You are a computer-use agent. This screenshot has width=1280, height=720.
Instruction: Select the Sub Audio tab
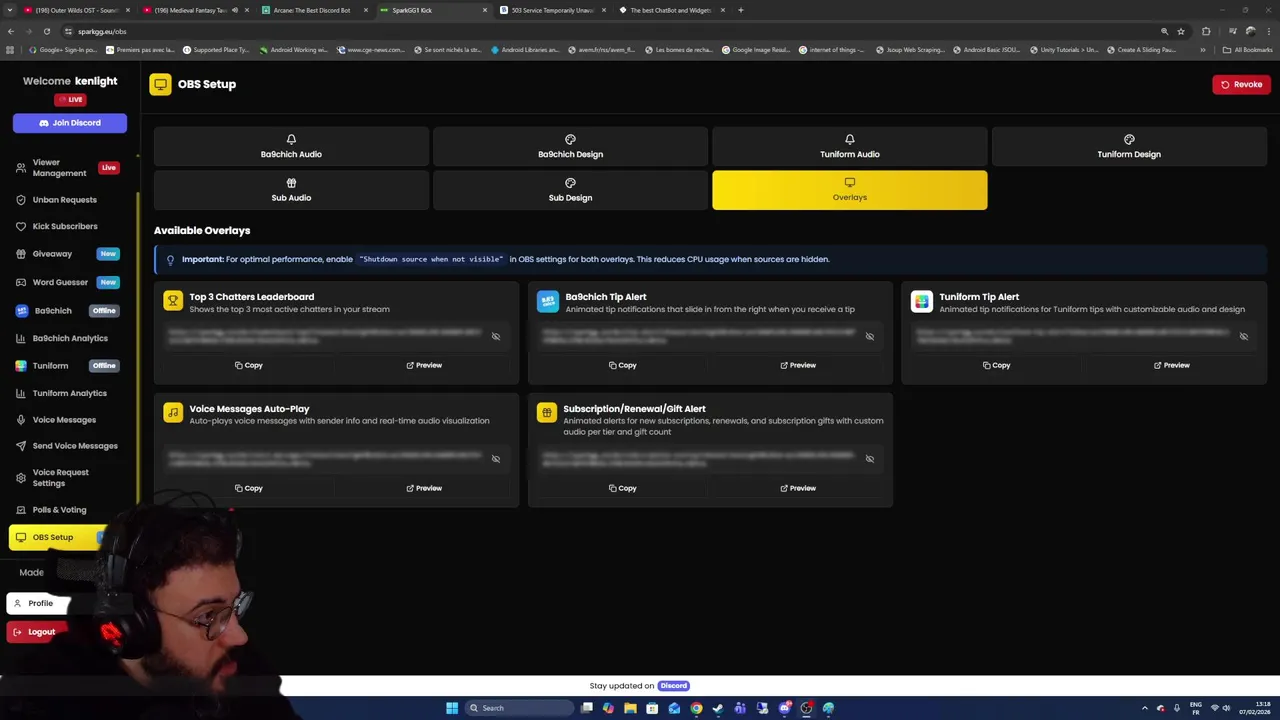[291, 190]
